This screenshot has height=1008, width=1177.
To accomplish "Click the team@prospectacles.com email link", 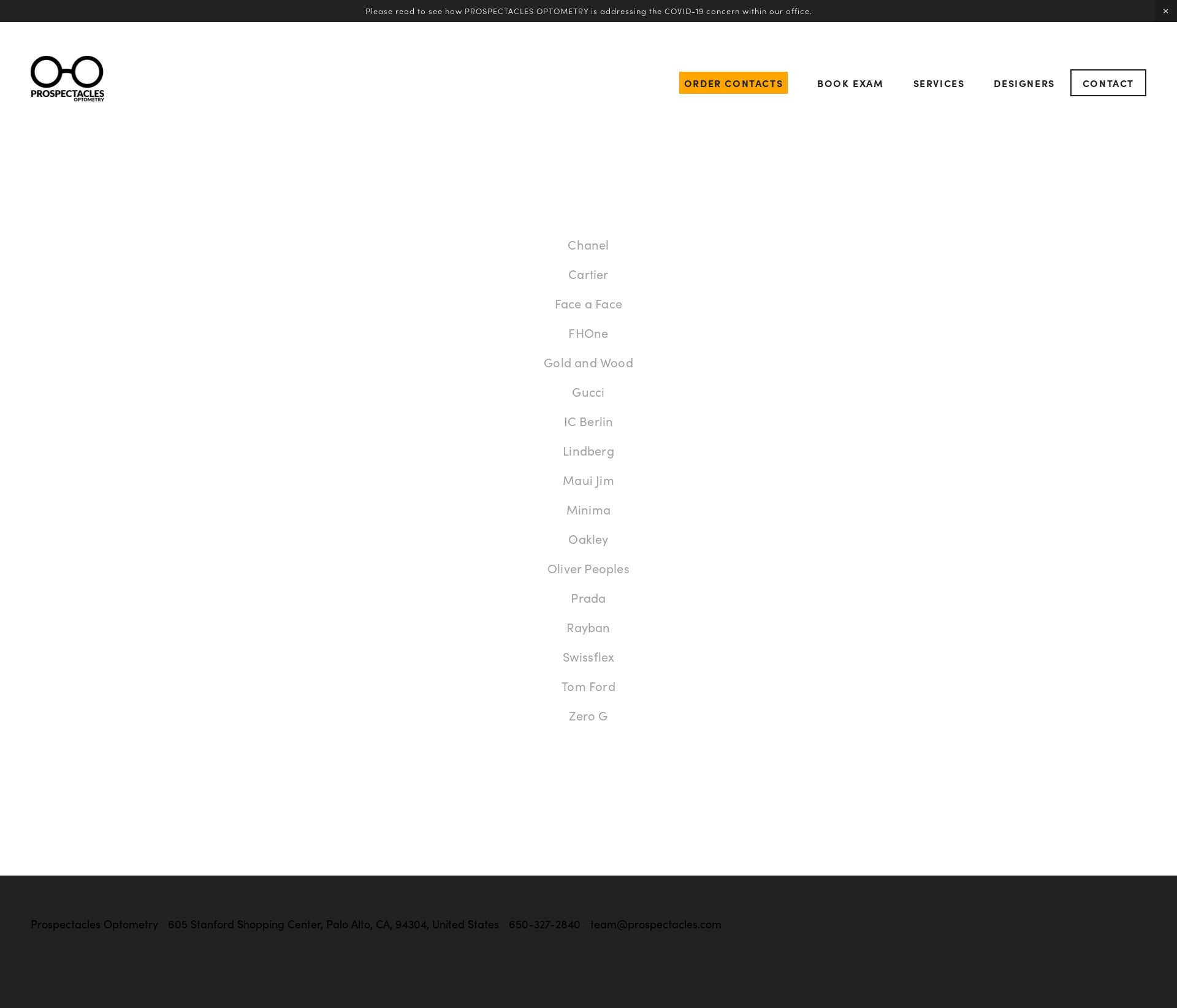I will click(x=656, y=924).
